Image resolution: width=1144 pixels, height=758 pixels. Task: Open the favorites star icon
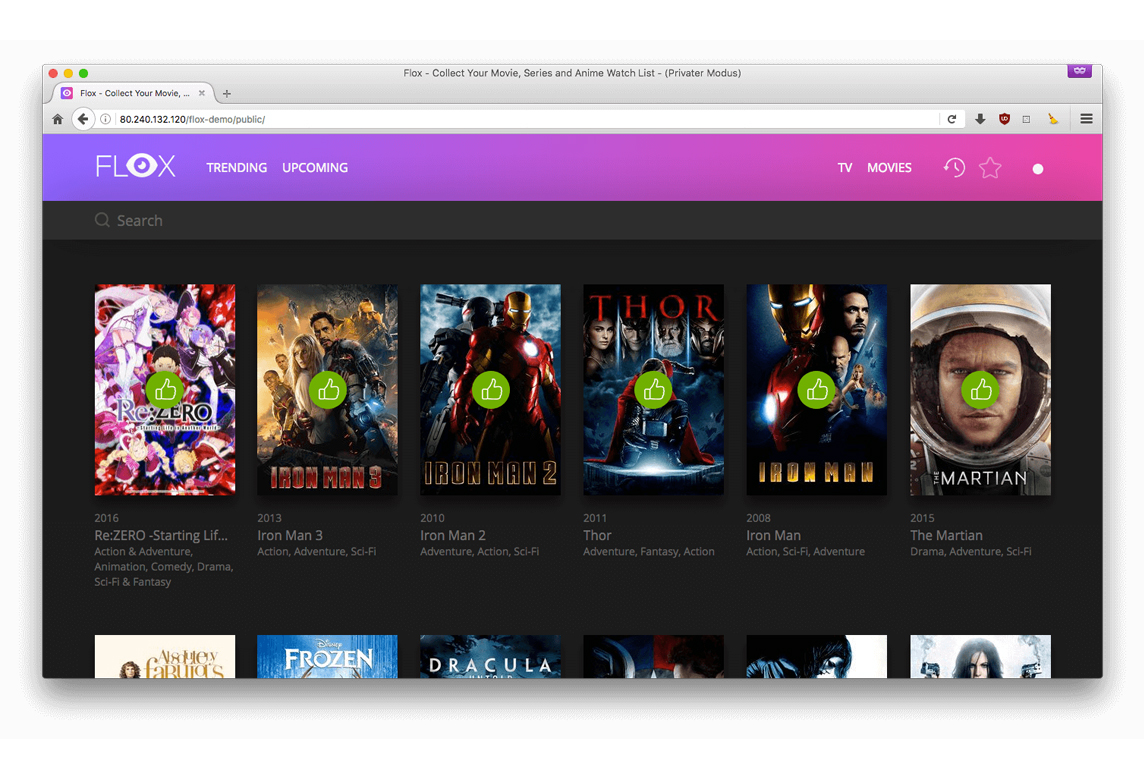click(990, 168)
